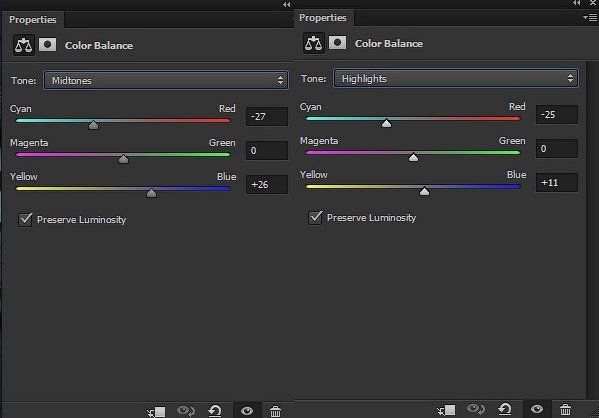The height and width of the screenshot is (418, 599).
Task: Click Yellow-Blue slider handle in Highlights panel
Action: coord(424,191)
